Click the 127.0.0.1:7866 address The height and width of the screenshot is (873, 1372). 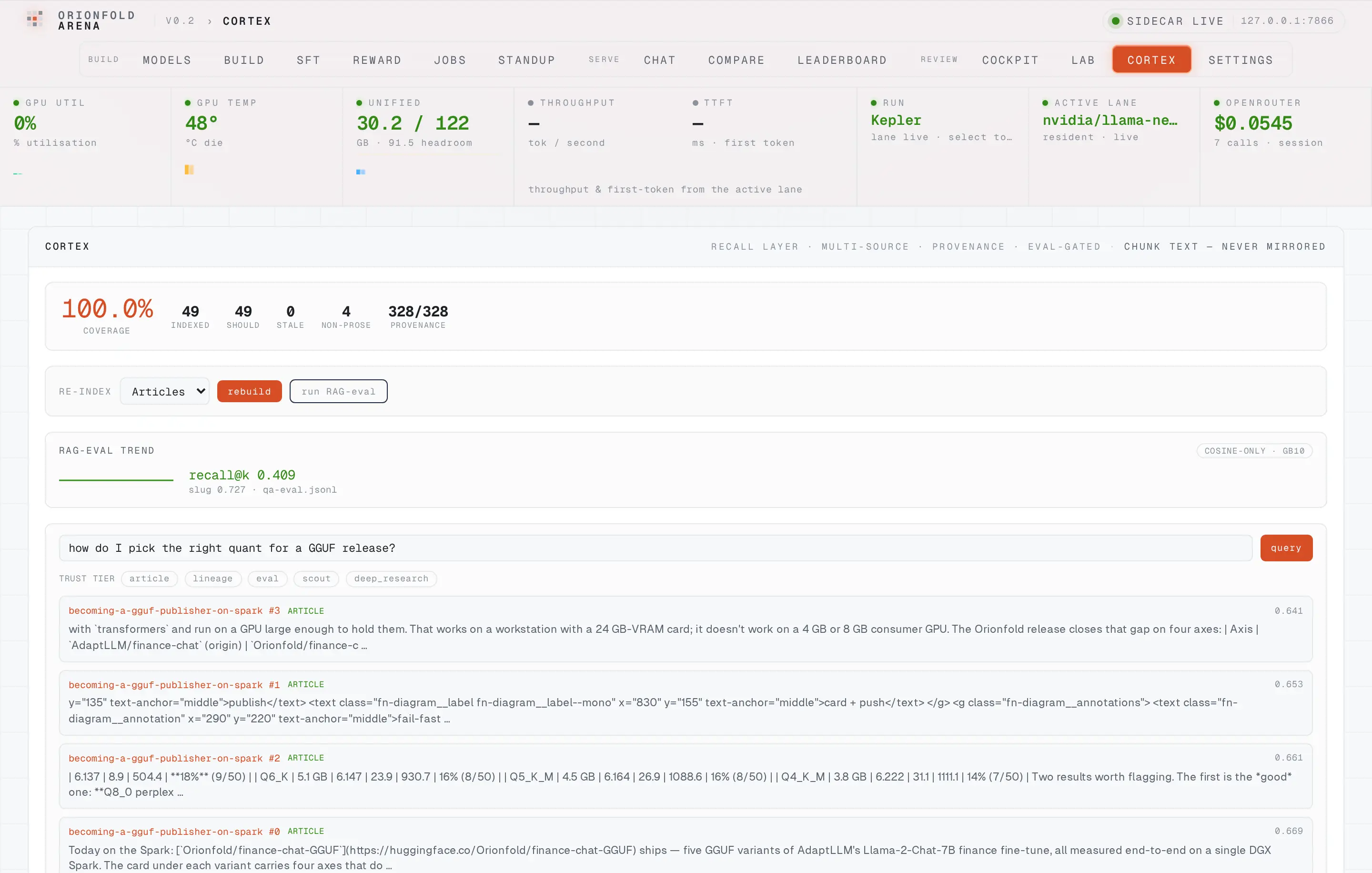tap(1287, 20)
